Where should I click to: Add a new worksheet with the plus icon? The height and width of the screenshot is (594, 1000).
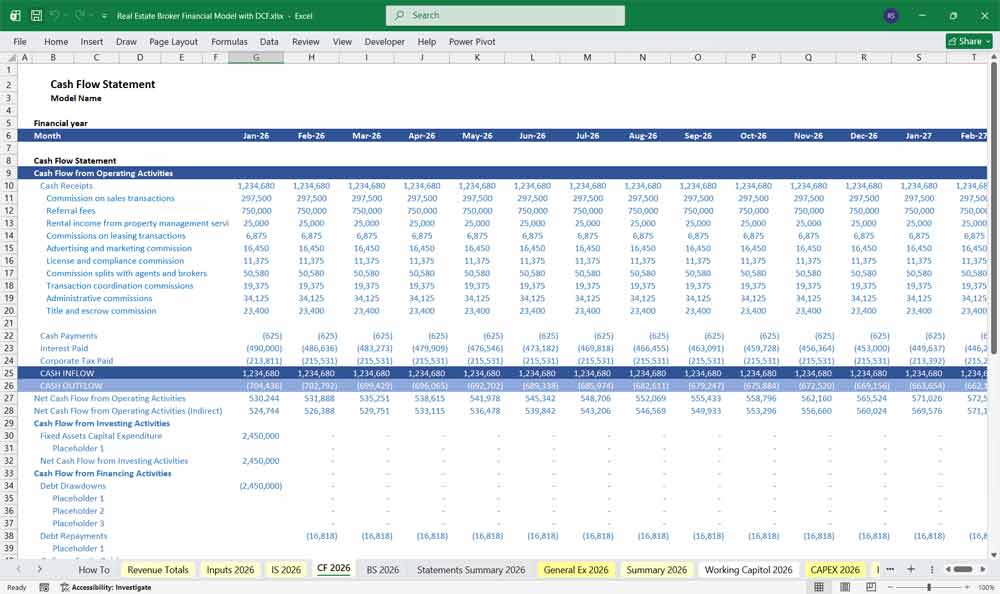coord(911,569)
